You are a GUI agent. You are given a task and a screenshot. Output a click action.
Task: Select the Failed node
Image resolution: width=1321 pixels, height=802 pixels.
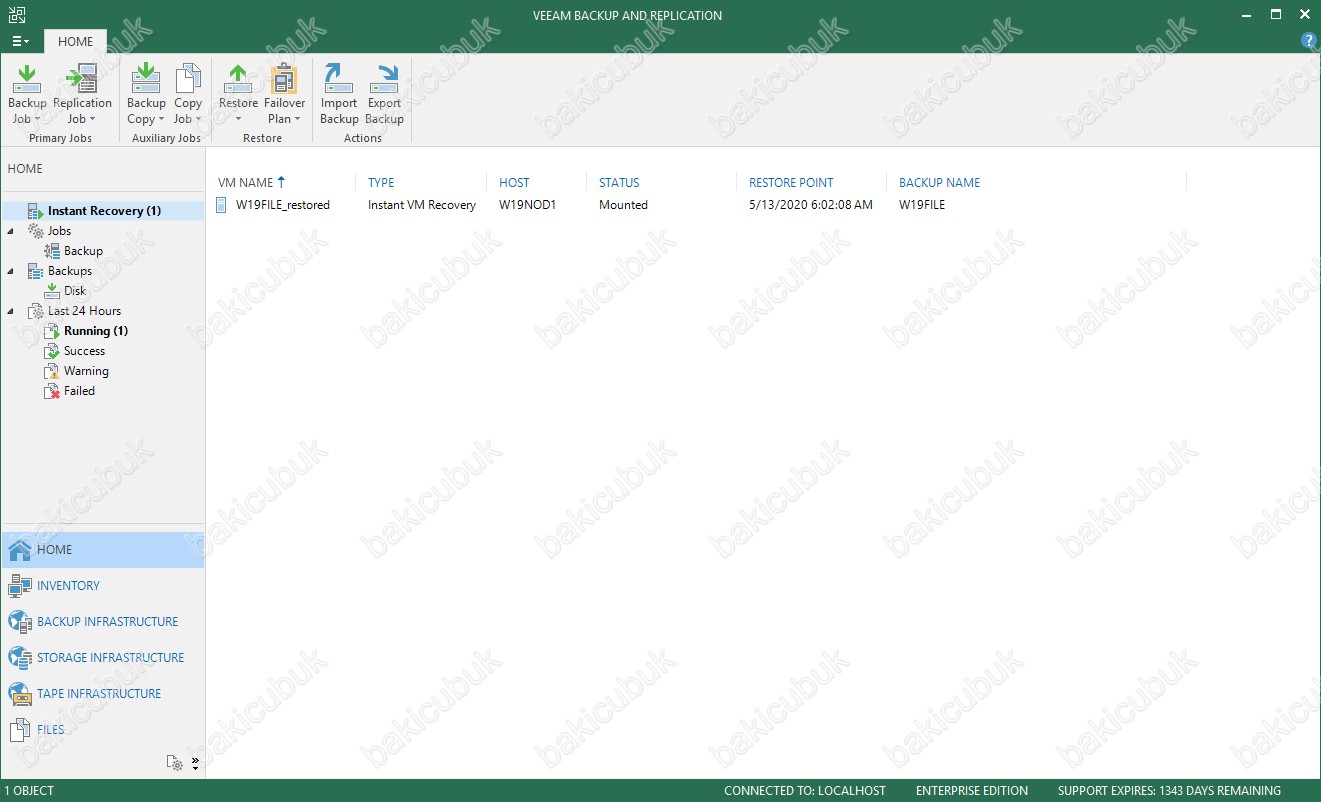coord(79,391)
